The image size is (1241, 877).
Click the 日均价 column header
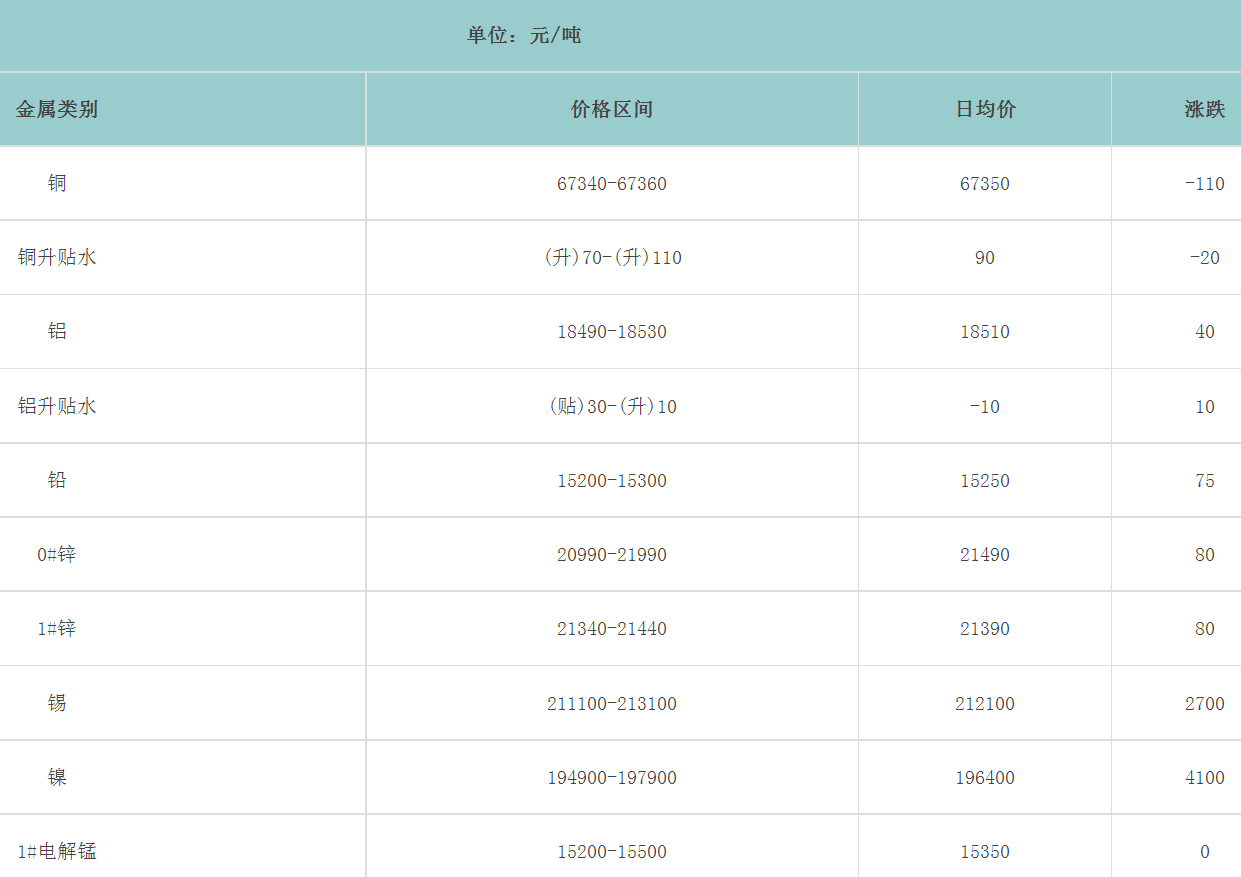point(985,110)
